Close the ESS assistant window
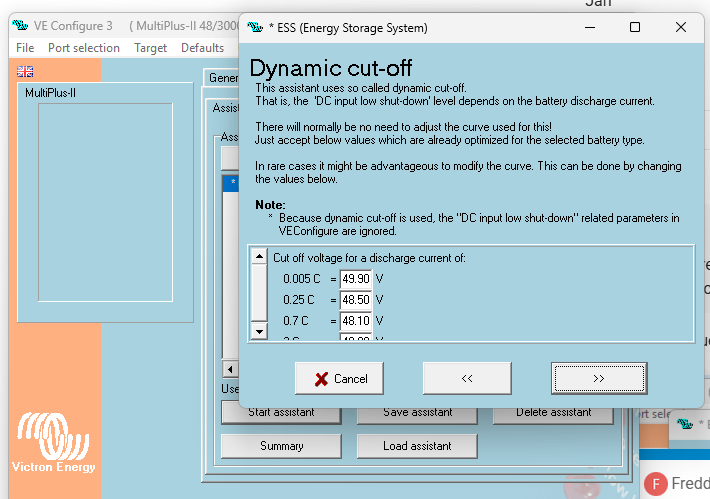 (x=681, y=28)
